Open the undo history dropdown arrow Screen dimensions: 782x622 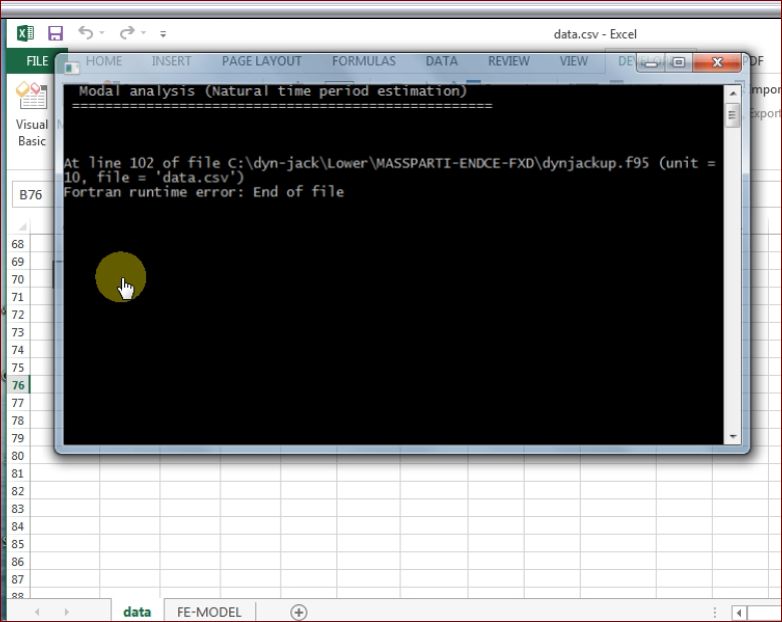coord(102,33)
